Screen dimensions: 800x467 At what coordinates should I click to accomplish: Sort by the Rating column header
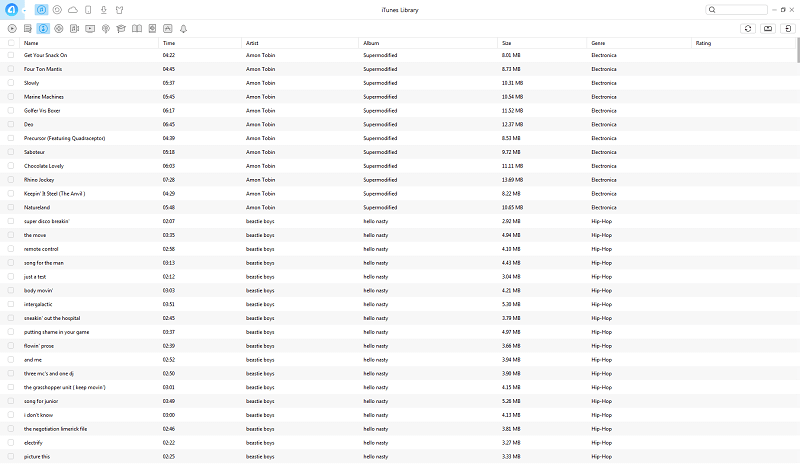pyautogui.click(x=743, y=43)
